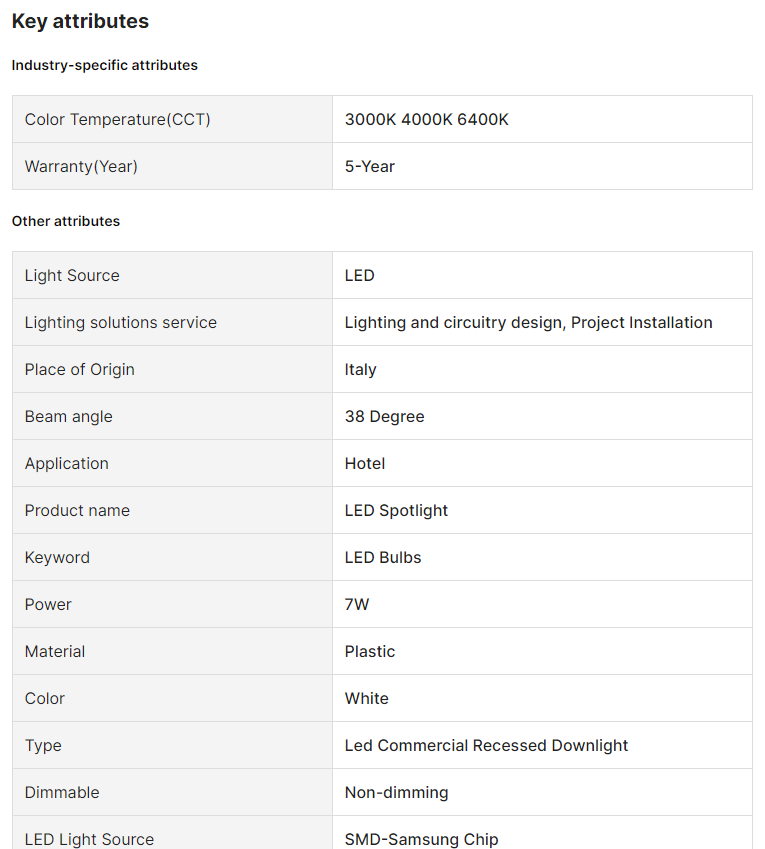Click the Hotel application value

point(365,463)
